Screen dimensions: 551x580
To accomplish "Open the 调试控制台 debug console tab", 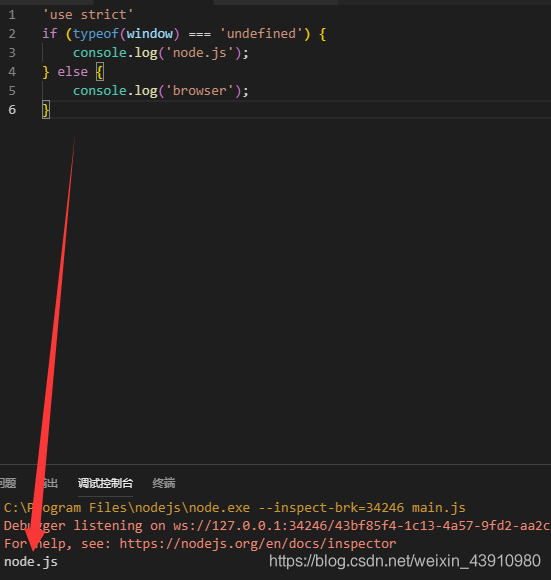I will click(x=105, y=483).
